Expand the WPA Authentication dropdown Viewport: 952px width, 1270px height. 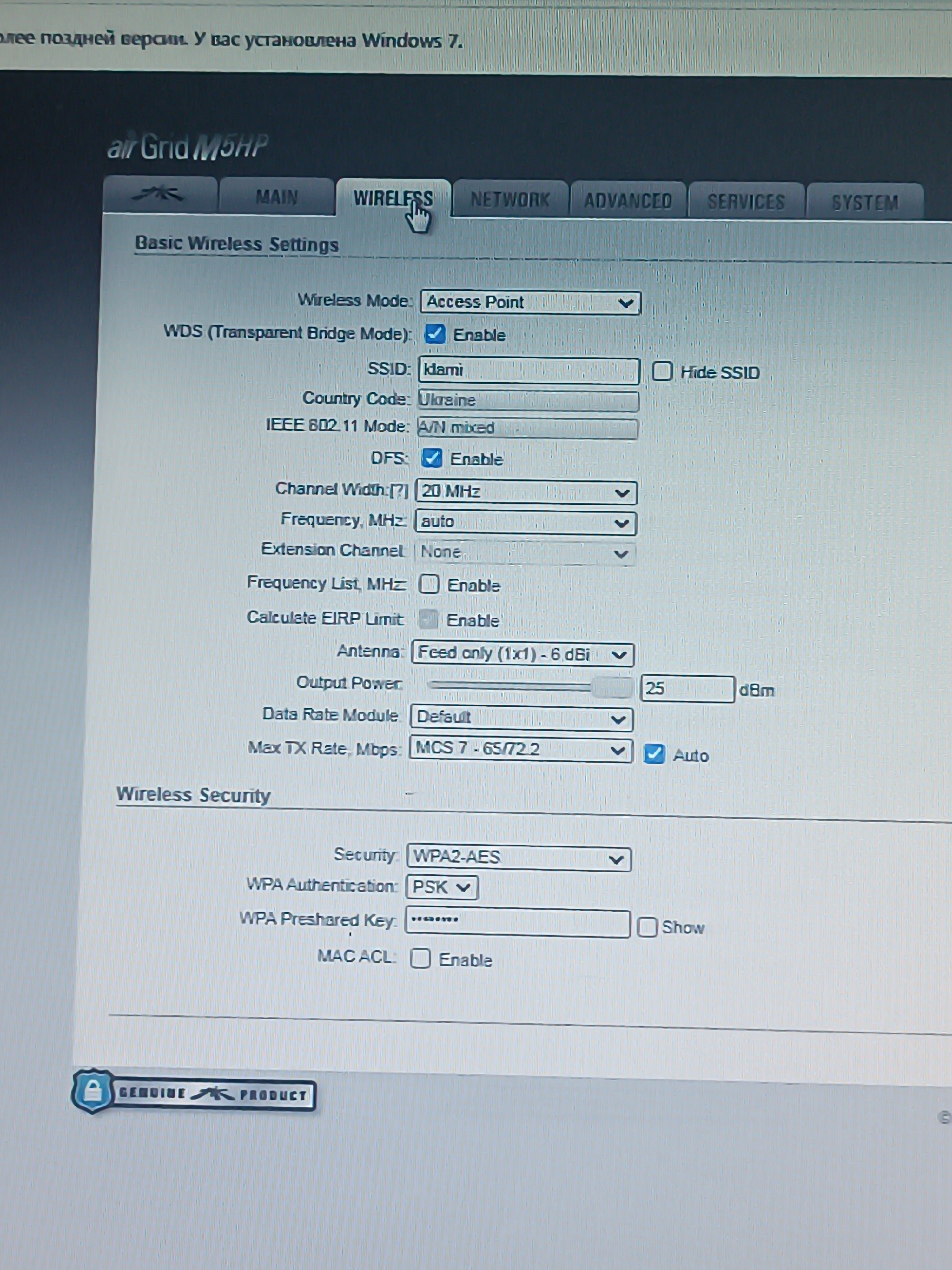(x=442, y=888)
